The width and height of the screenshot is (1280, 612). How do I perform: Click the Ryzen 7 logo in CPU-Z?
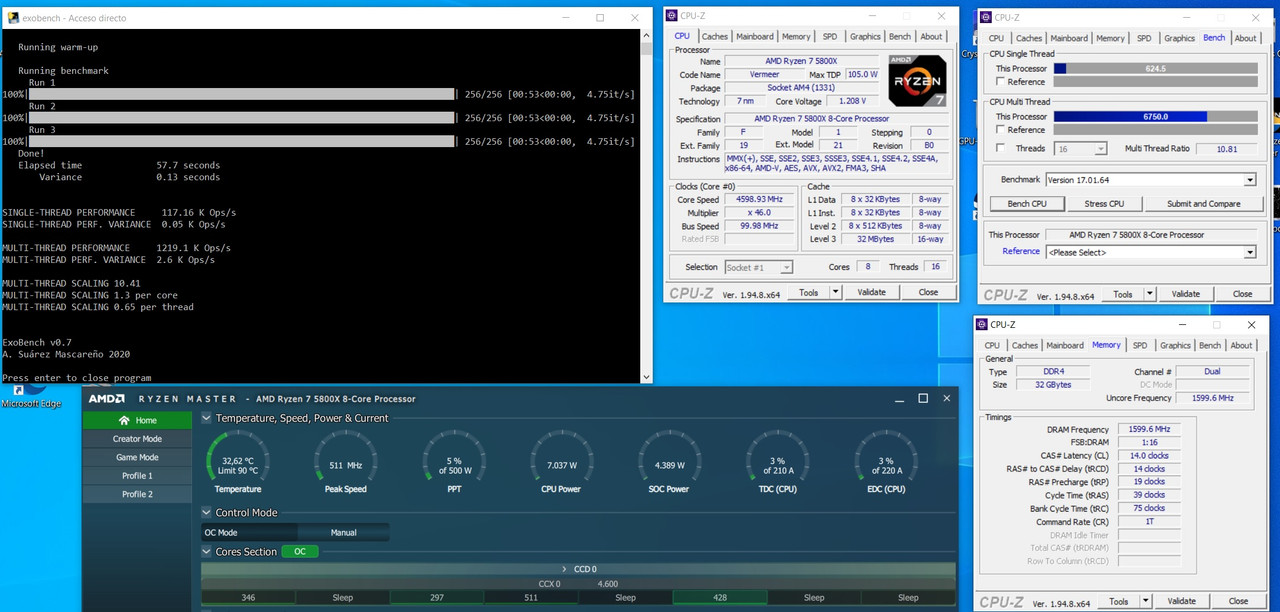(917, 81)
